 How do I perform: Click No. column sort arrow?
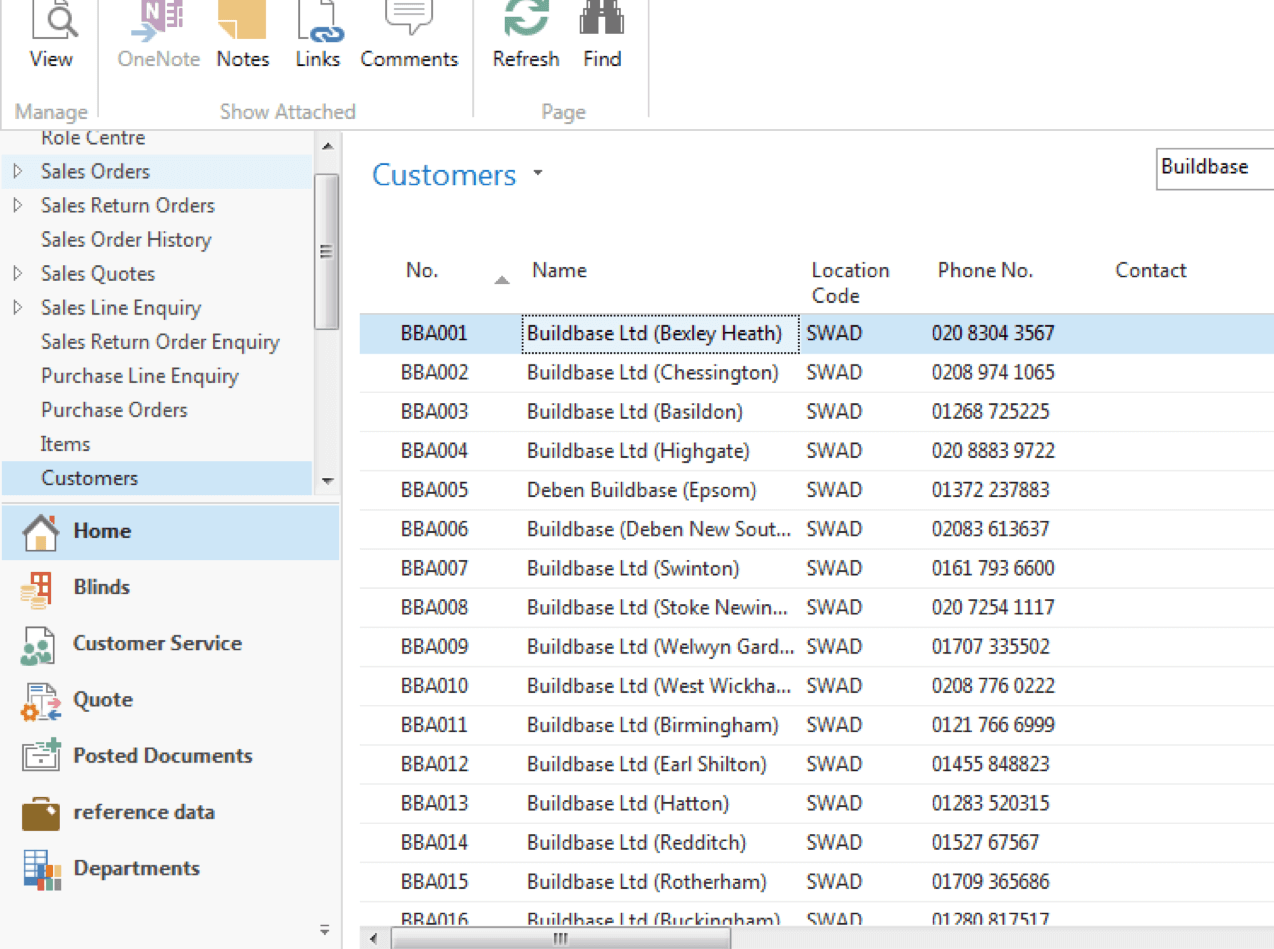(502, 280)
